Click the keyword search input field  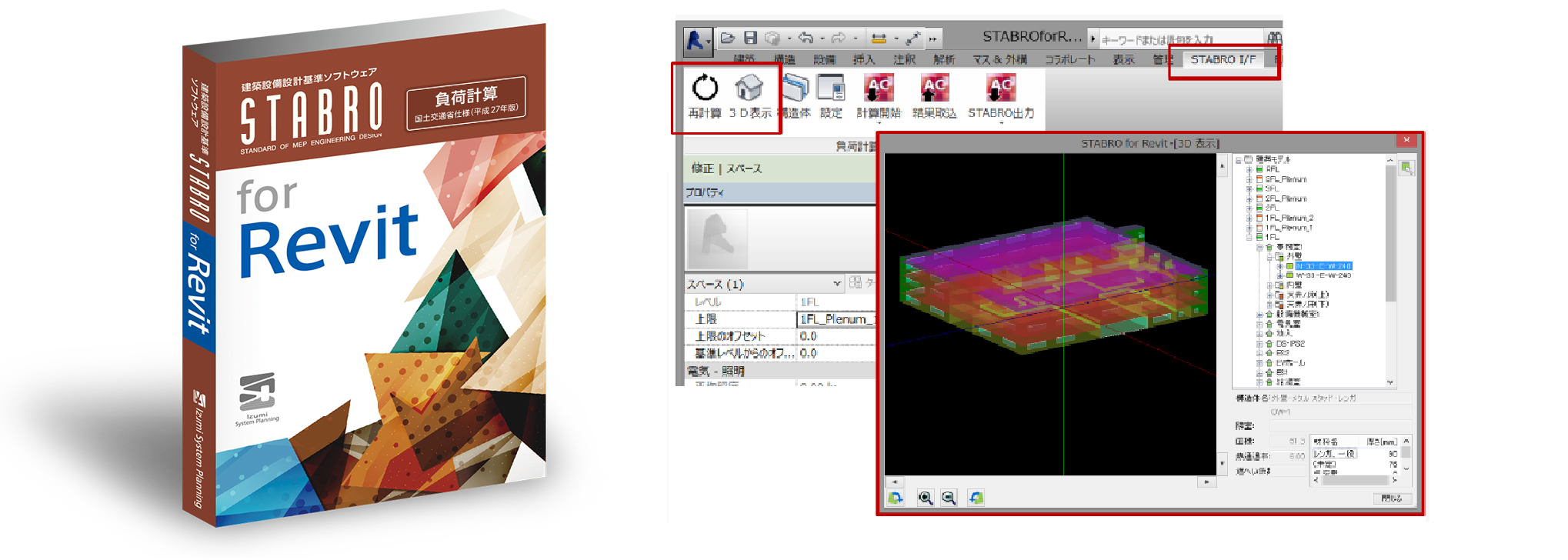1183,38
